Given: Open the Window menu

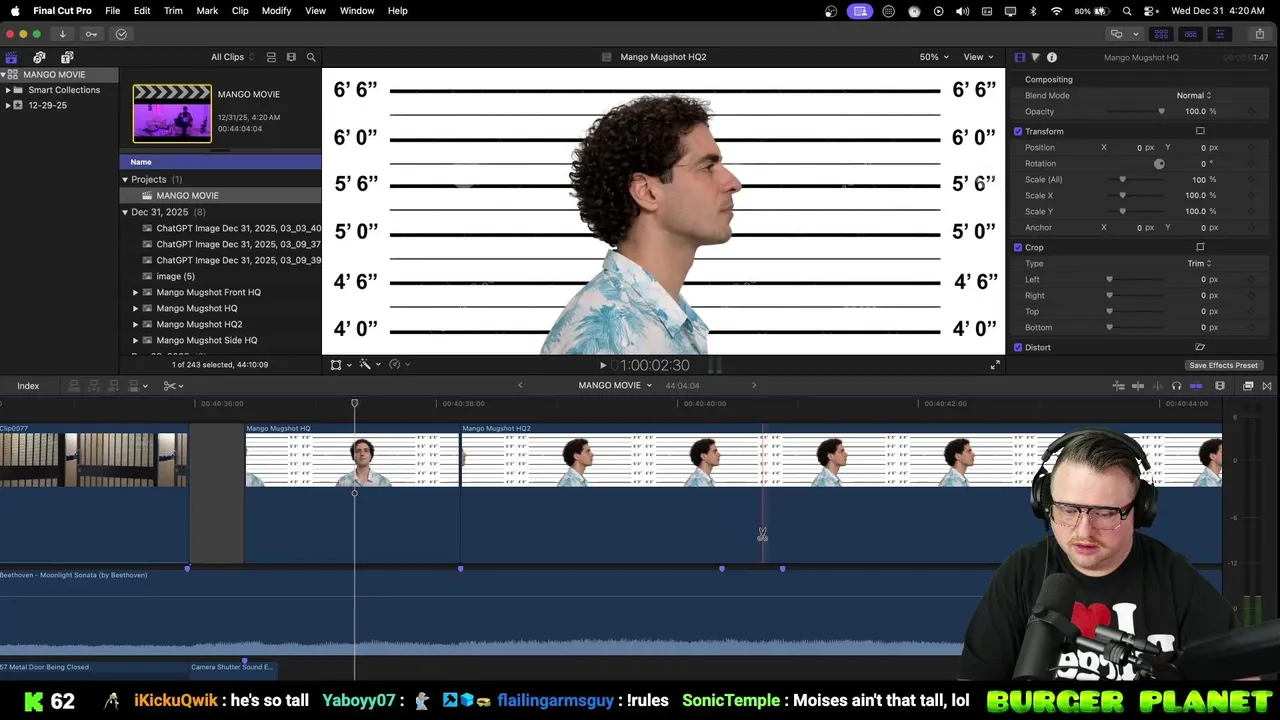Looking at the screenshot, I should point(357,10).
